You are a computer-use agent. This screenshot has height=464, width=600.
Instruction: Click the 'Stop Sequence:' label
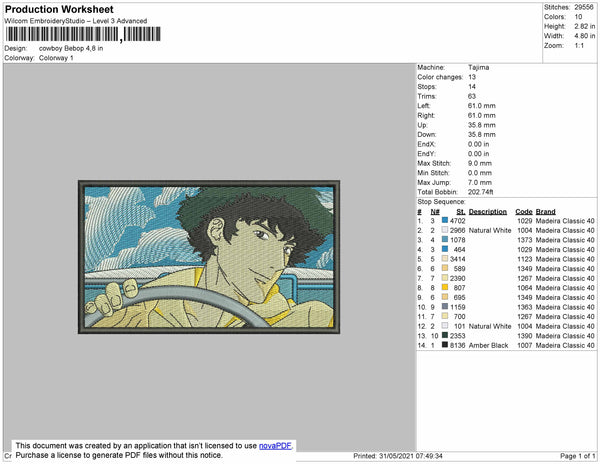[442, 202]
